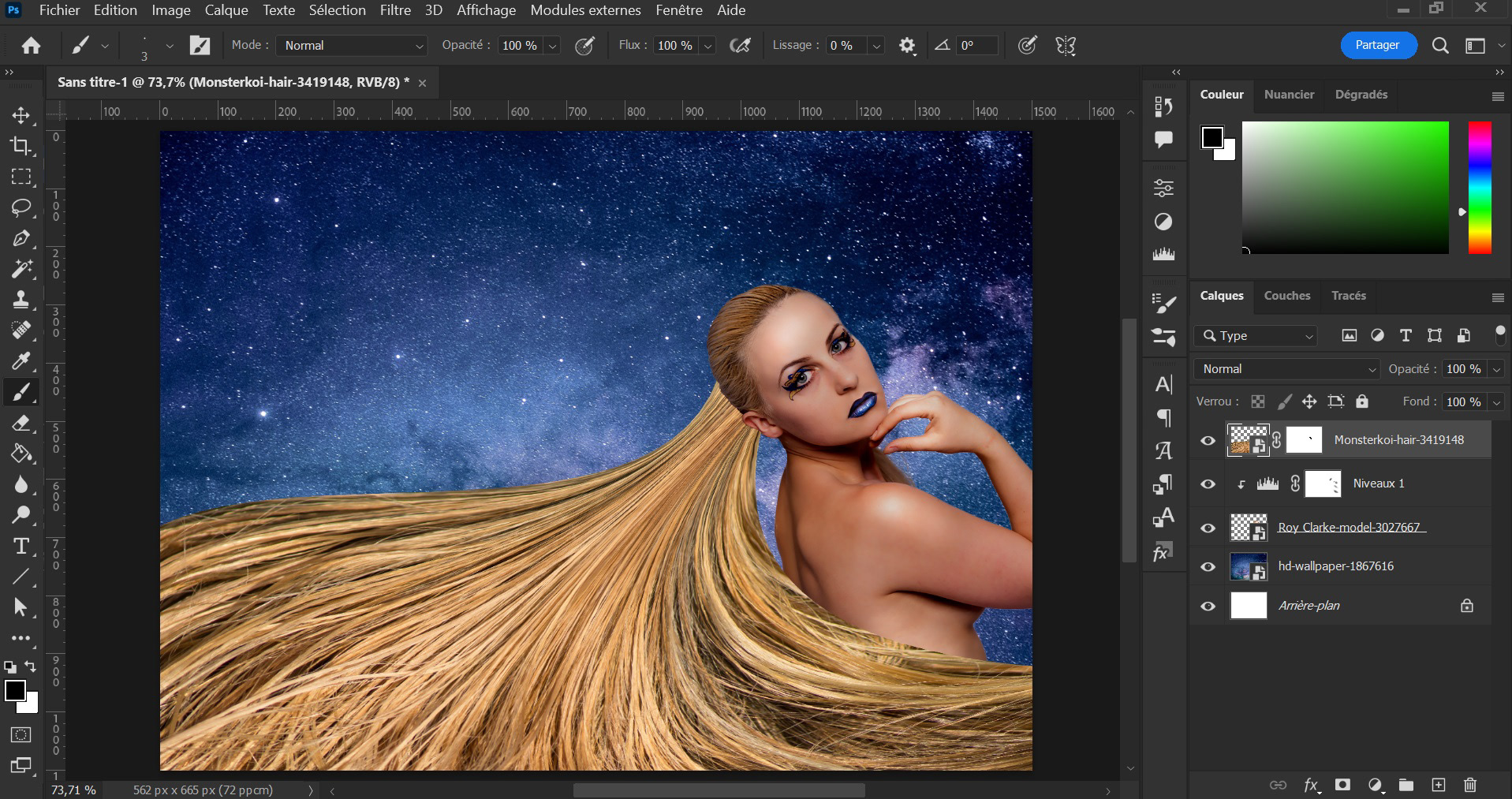Open the Histogram panel icon
The height and width of the screenshot is (799, 1512).
pos(1163,255)
